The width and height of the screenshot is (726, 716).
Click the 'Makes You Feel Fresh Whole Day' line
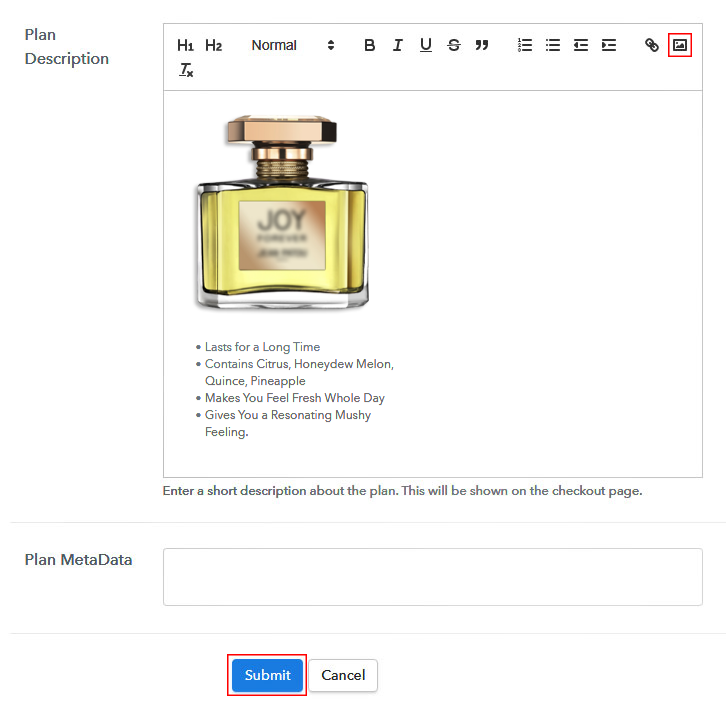(294, 398)
